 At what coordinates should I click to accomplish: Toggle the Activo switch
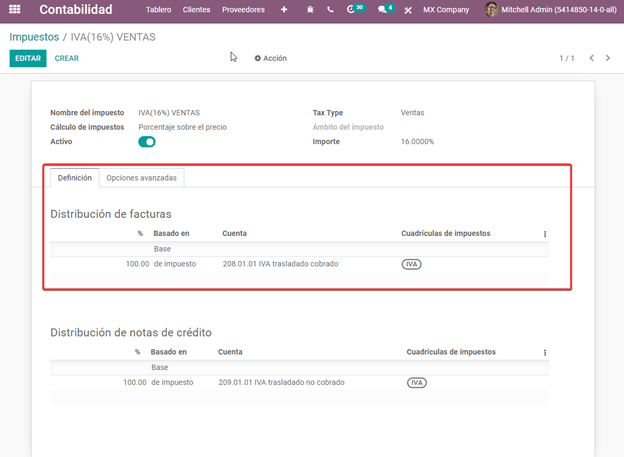pyautogui.click(x=147, y=142)
